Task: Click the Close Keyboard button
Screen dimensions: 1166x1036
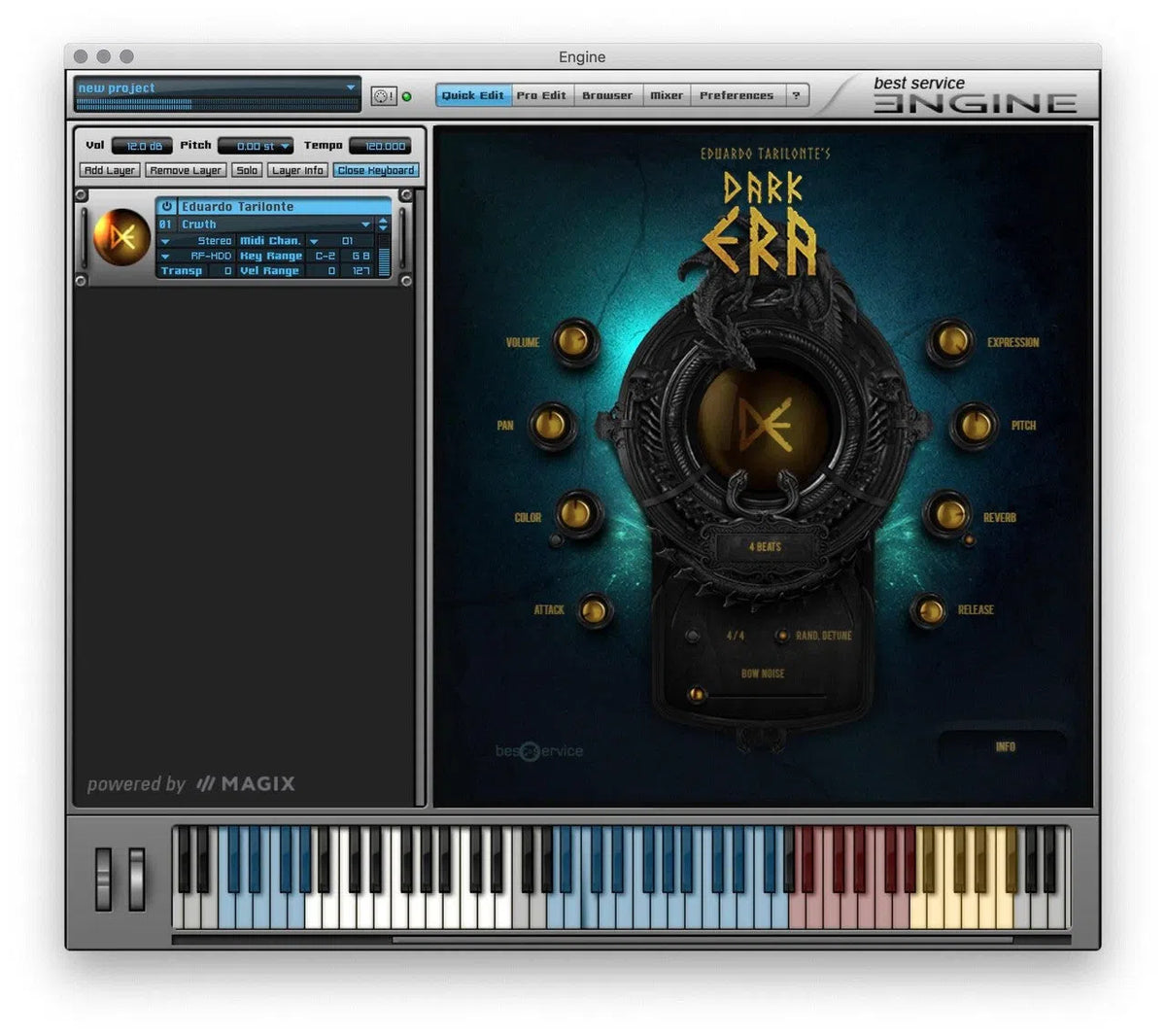Action: (376, 170)
